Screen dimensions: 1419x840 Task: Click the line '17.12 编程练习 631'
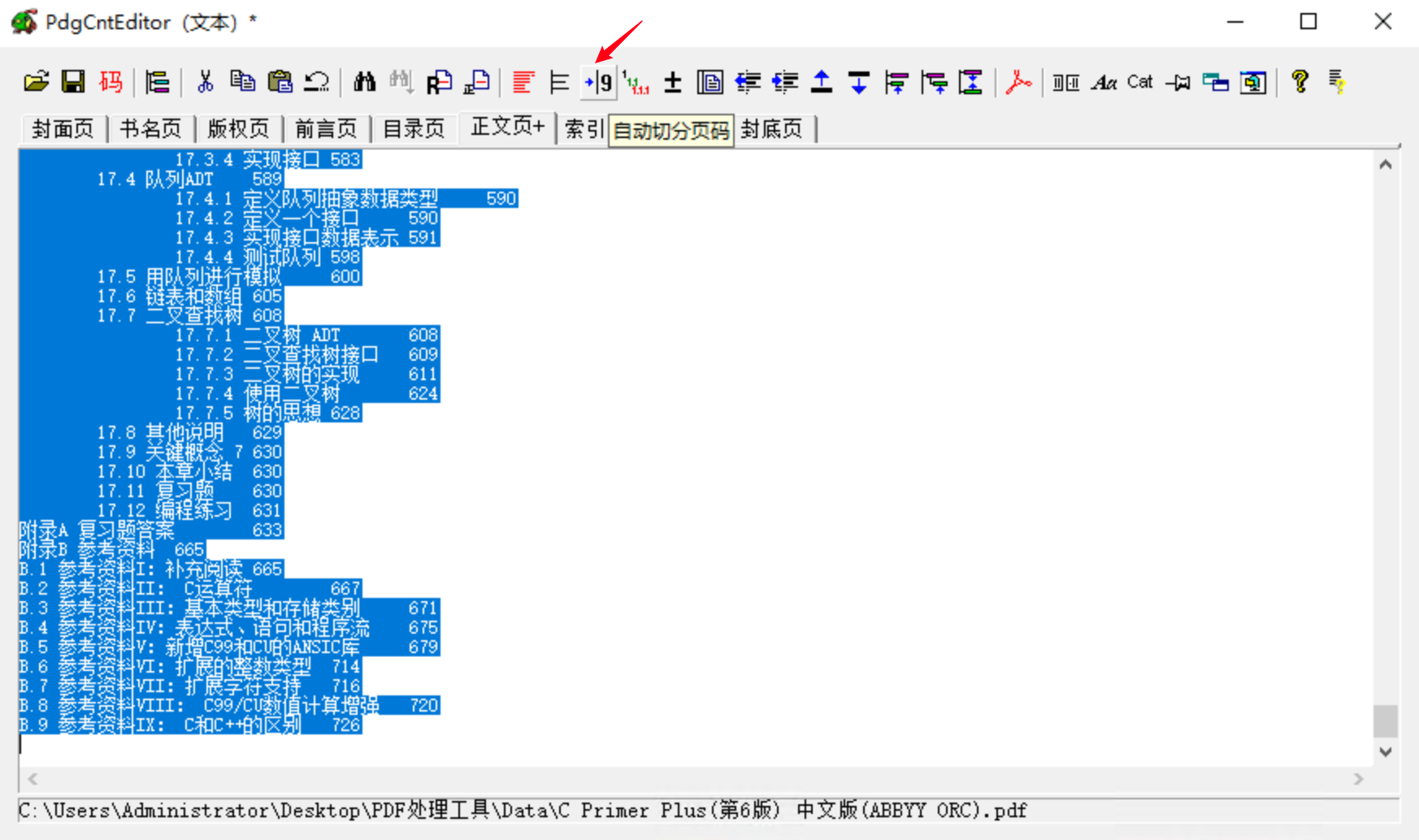click(x=190, y=510)
